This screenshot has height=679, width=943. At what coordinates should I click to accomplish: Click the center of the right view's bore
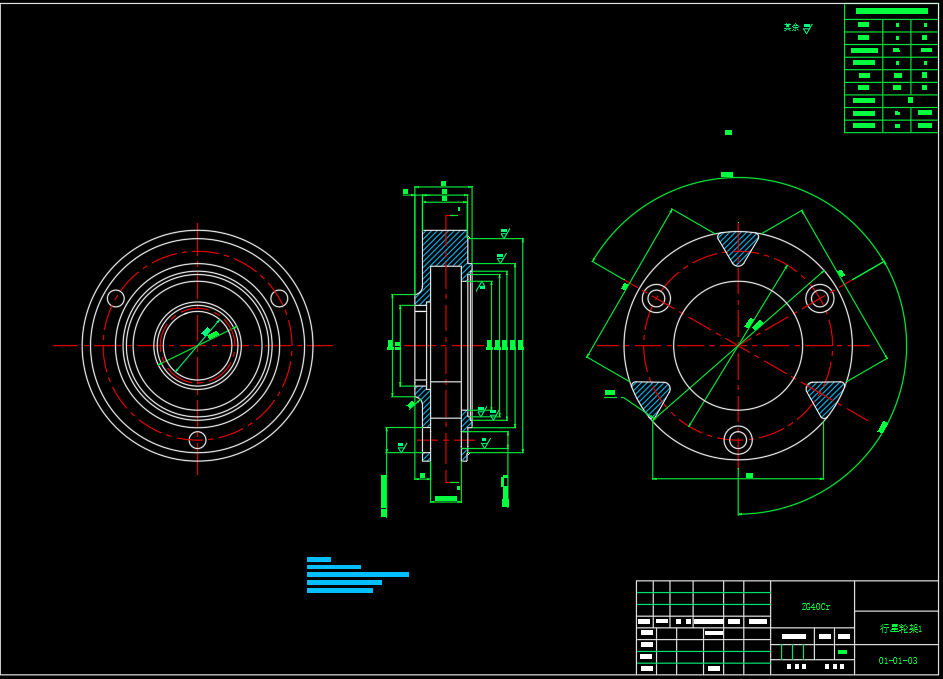738,345
